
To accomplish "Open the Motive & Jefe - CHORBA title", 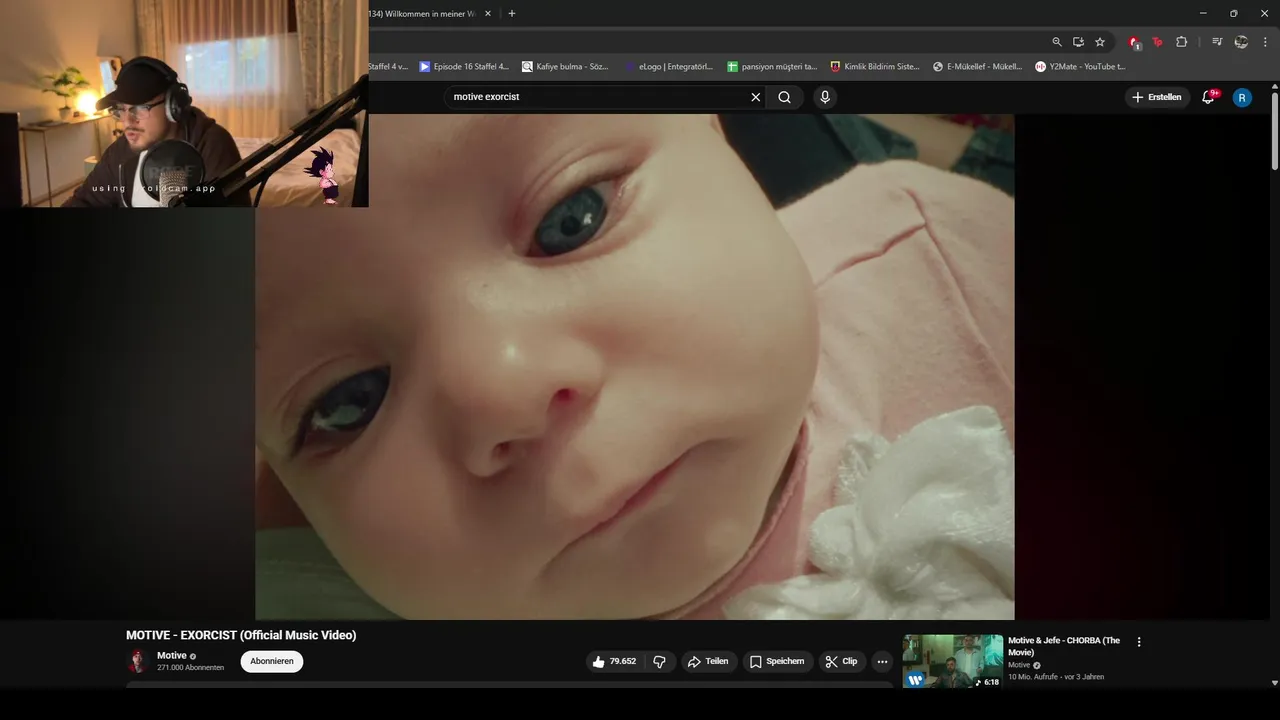I will (x=1064, y=646).
